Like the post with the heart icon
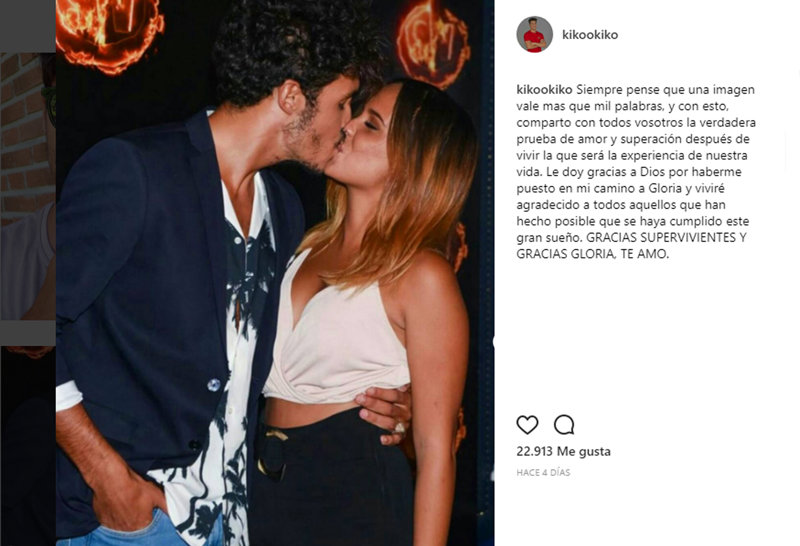Image resolution: width=800 pixels, height=546 pixels. (527, 425)
